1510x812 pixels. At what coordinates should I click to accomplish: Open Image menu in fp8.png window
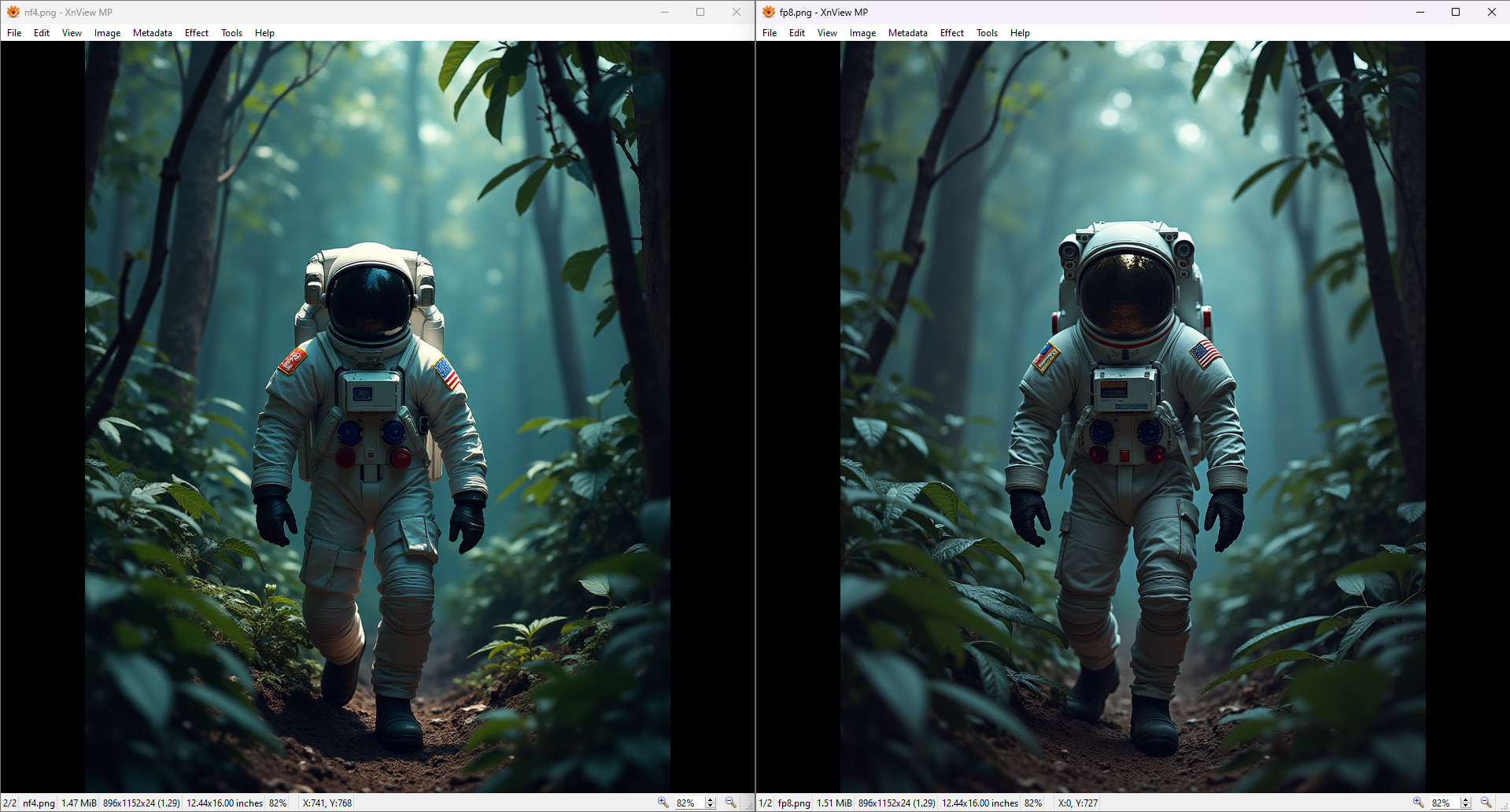click(862, 33)
